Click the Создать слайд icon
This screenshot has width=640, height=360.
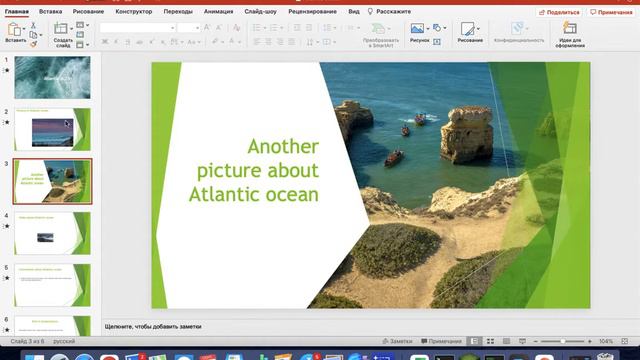click(x=61, y=29)
